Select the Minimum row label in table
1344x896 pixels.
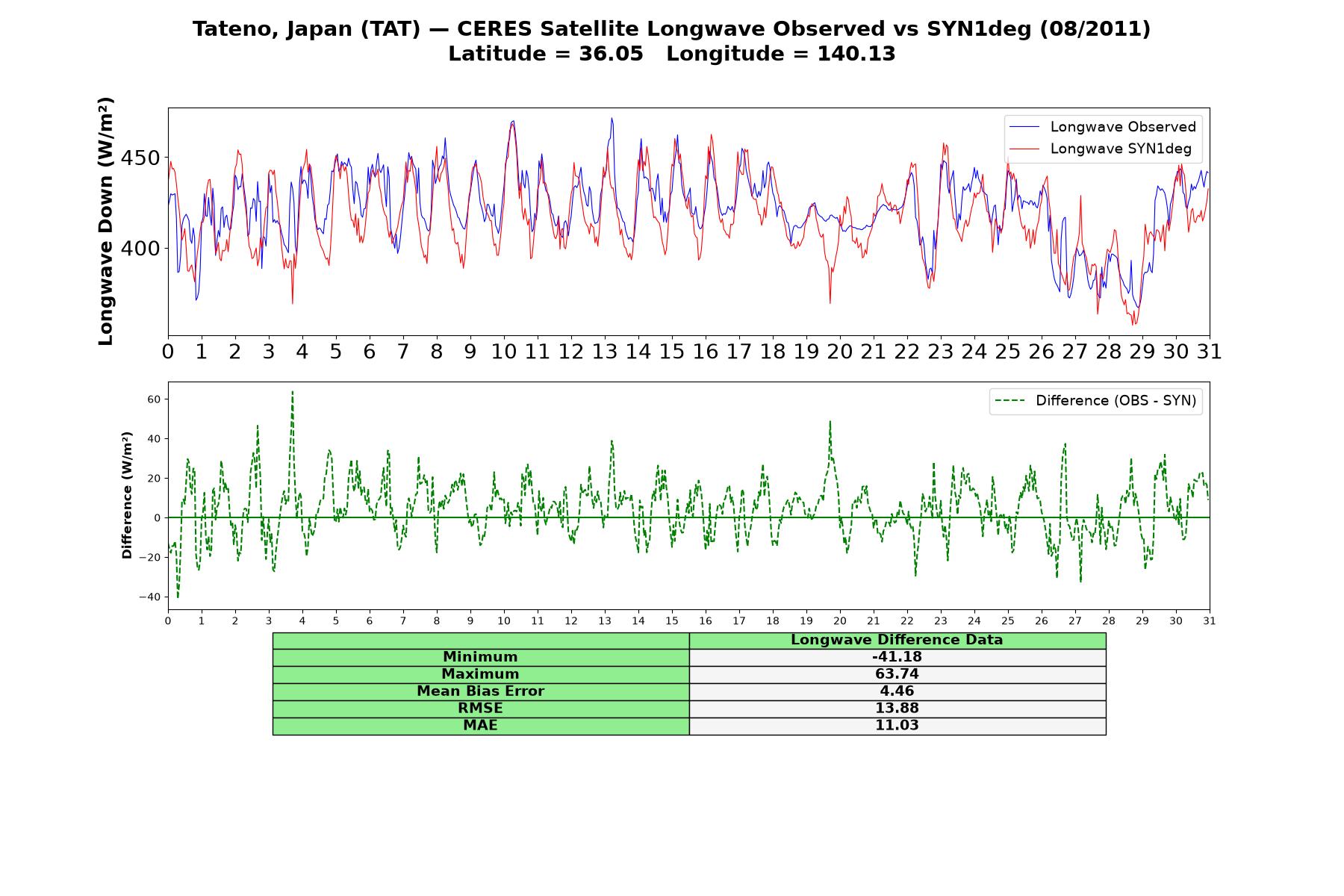coord(481,657)
